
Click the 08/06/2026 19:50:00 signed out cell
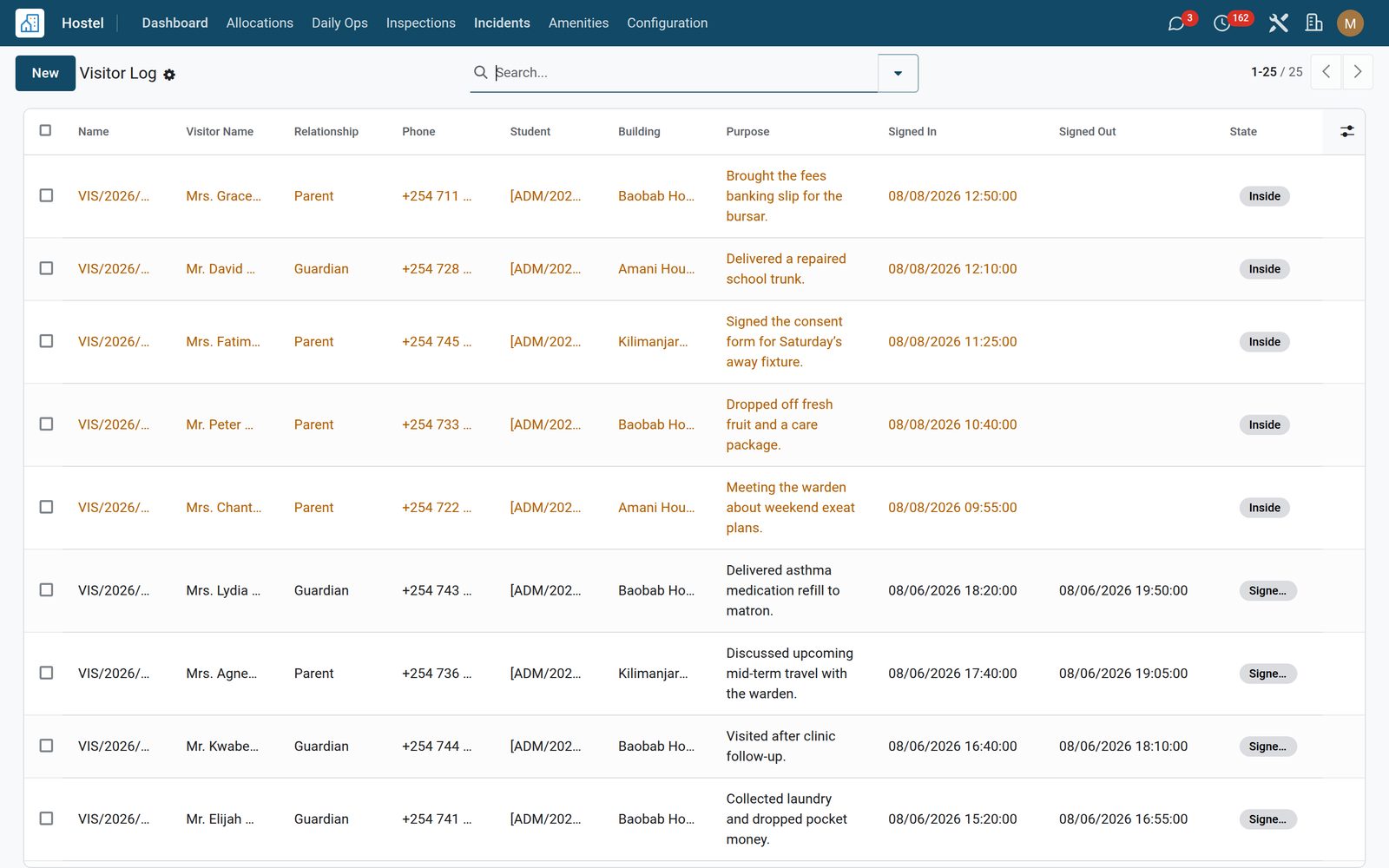click(1122, 590)
